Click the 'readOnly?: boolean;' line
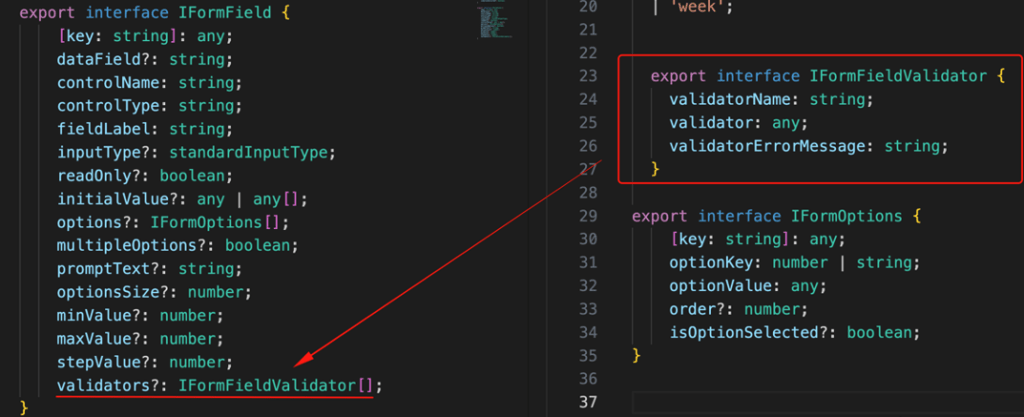The image size is (1024, 417). coord(145,176)
